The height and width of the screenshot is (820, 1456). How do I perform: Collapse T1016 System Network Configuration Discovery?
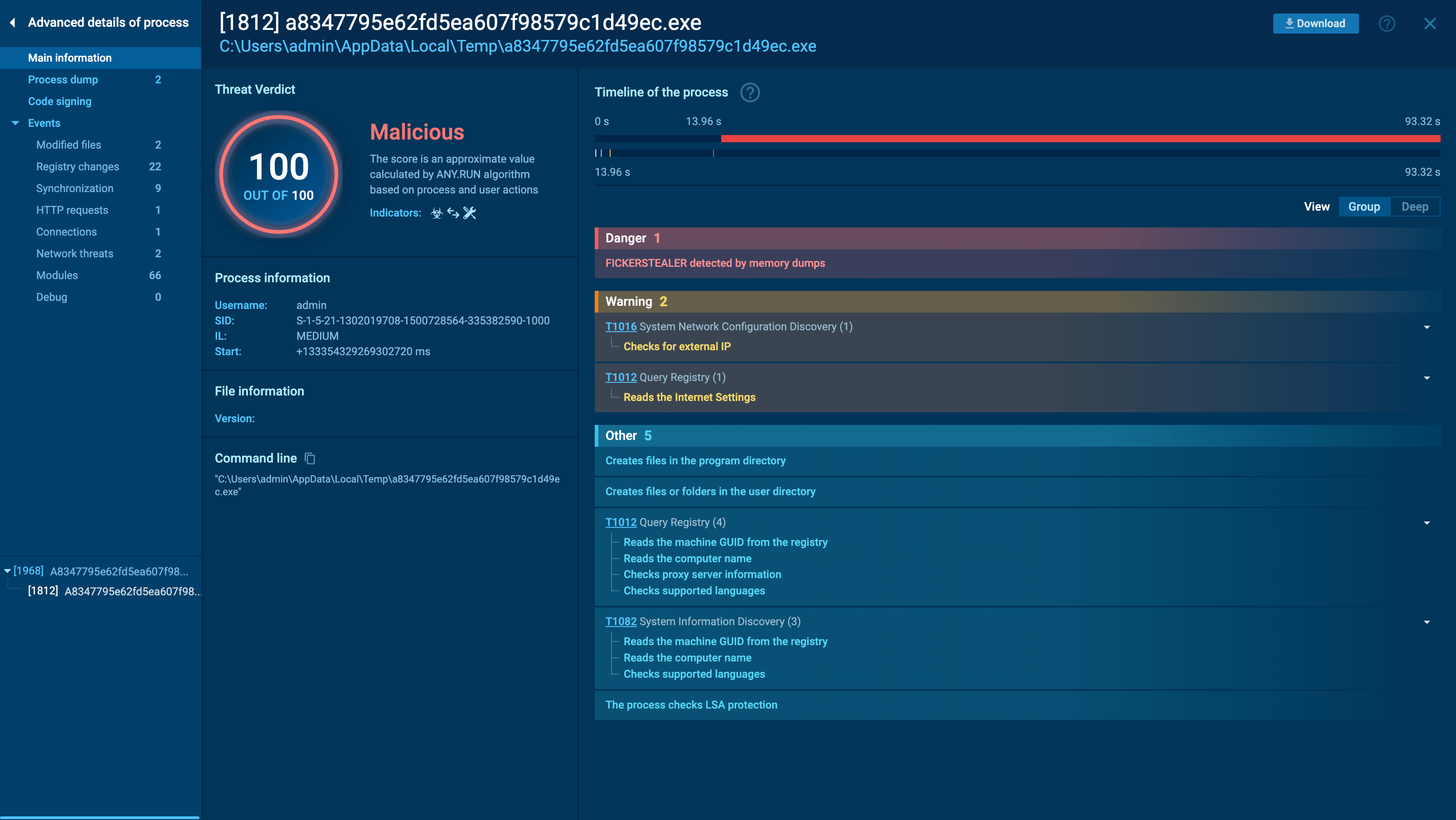point(1426,327)
